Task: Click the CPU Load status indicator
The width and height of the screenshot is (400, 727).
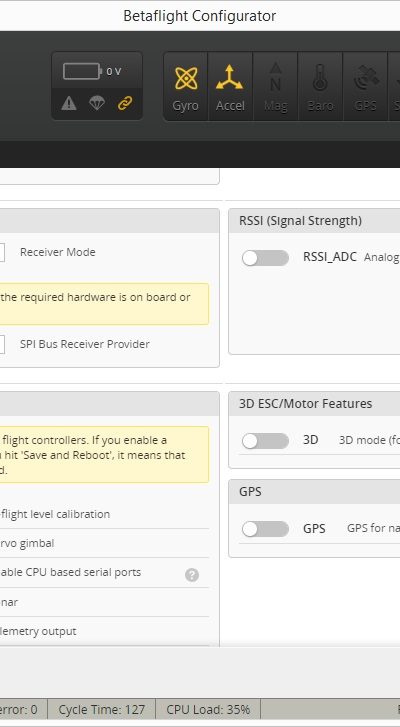Action: coord(208,709)
